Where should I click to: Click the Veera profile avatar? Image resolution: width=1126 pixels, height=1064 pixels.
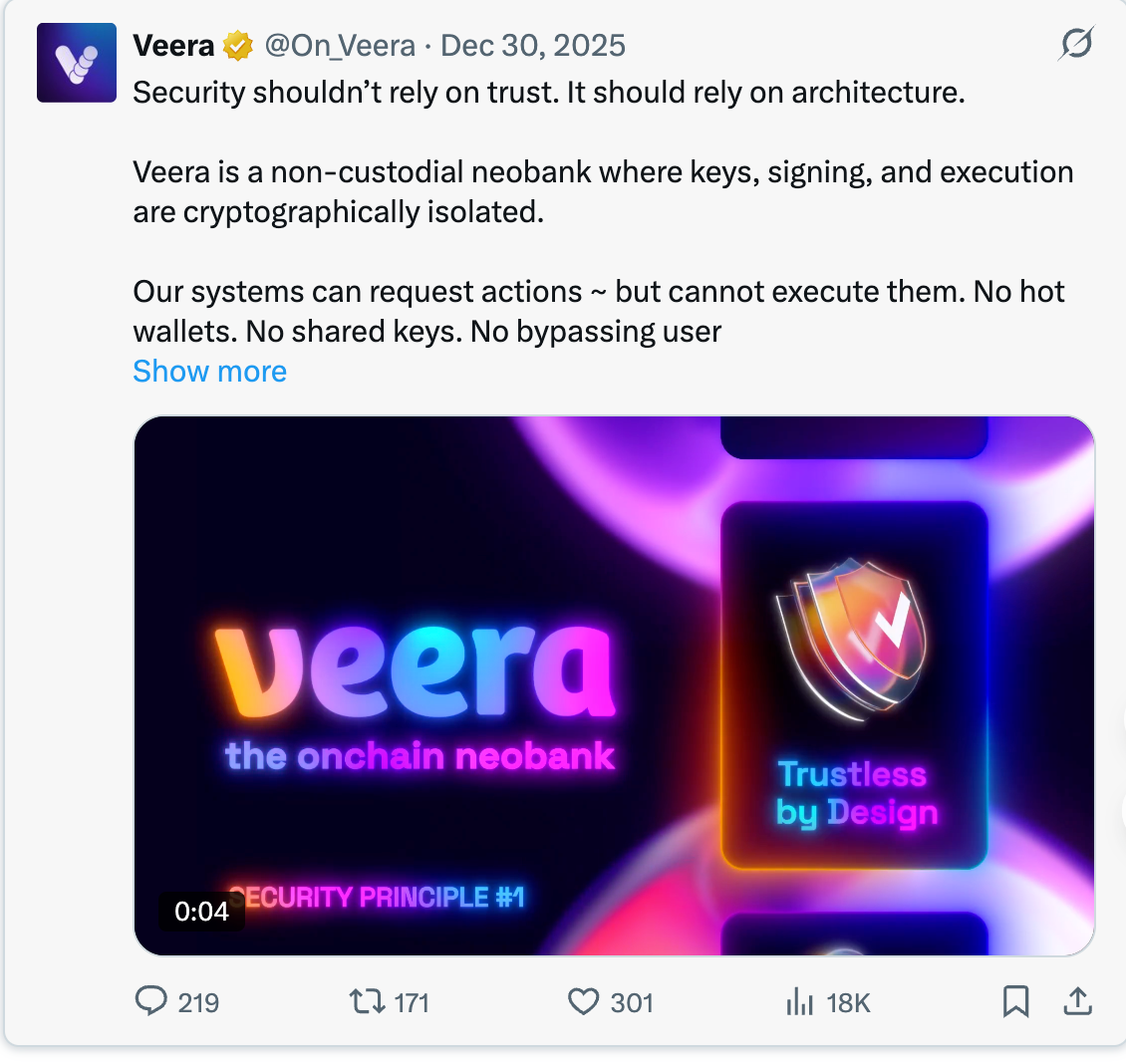point(77,63)
